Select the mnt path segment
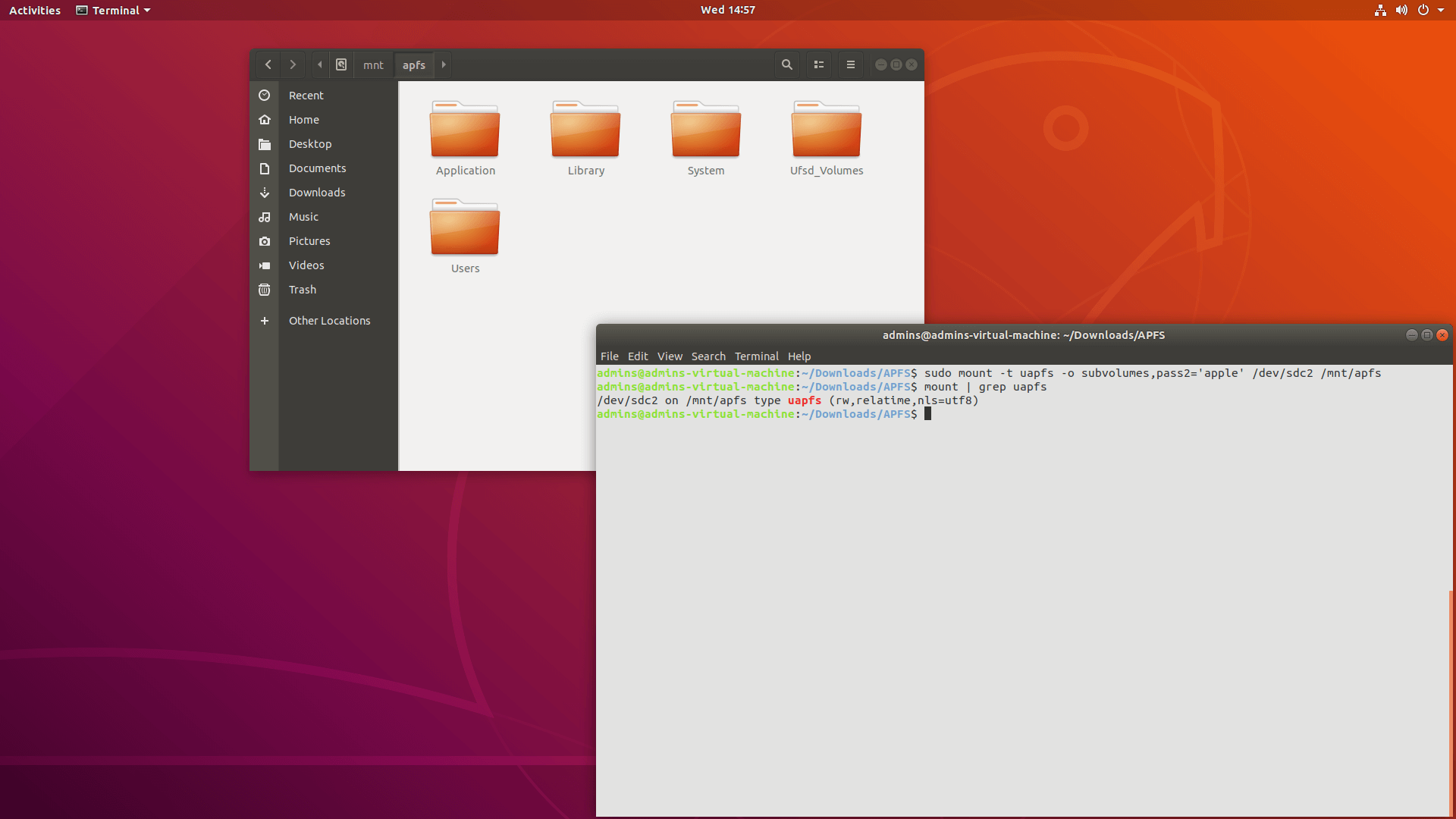Viewport: 1456px width, 819px height. [x=373, y=65]
